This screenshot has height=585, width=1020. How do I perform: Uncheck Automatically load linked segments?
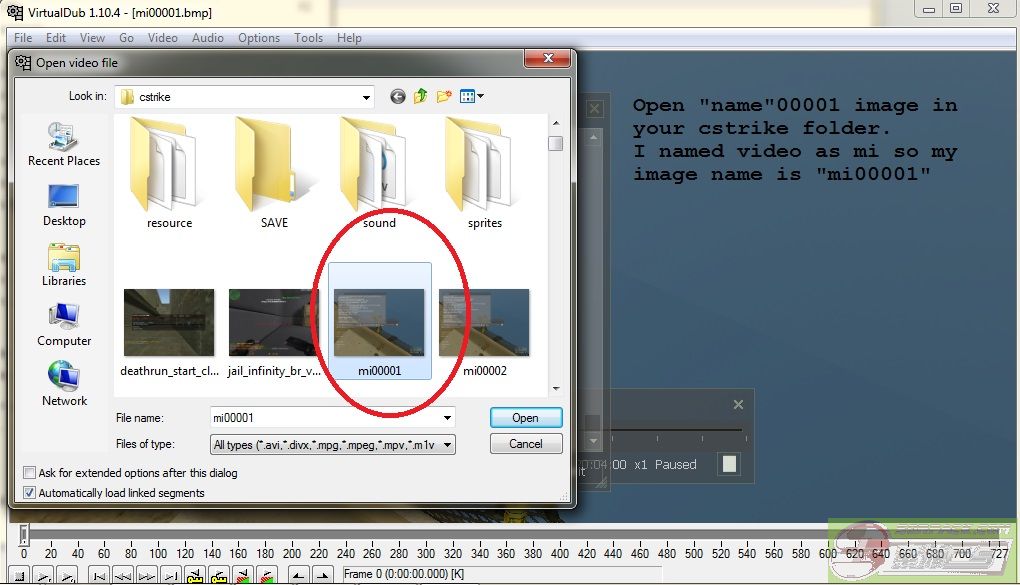pyautogui.click(x=29, y=493)
